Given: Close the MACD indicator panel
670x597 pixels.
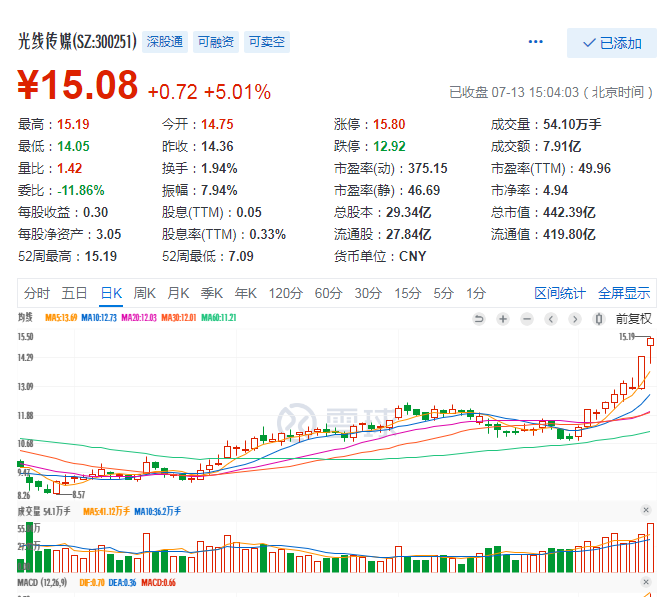Looking at the screenshot, I should pos(645,582).
